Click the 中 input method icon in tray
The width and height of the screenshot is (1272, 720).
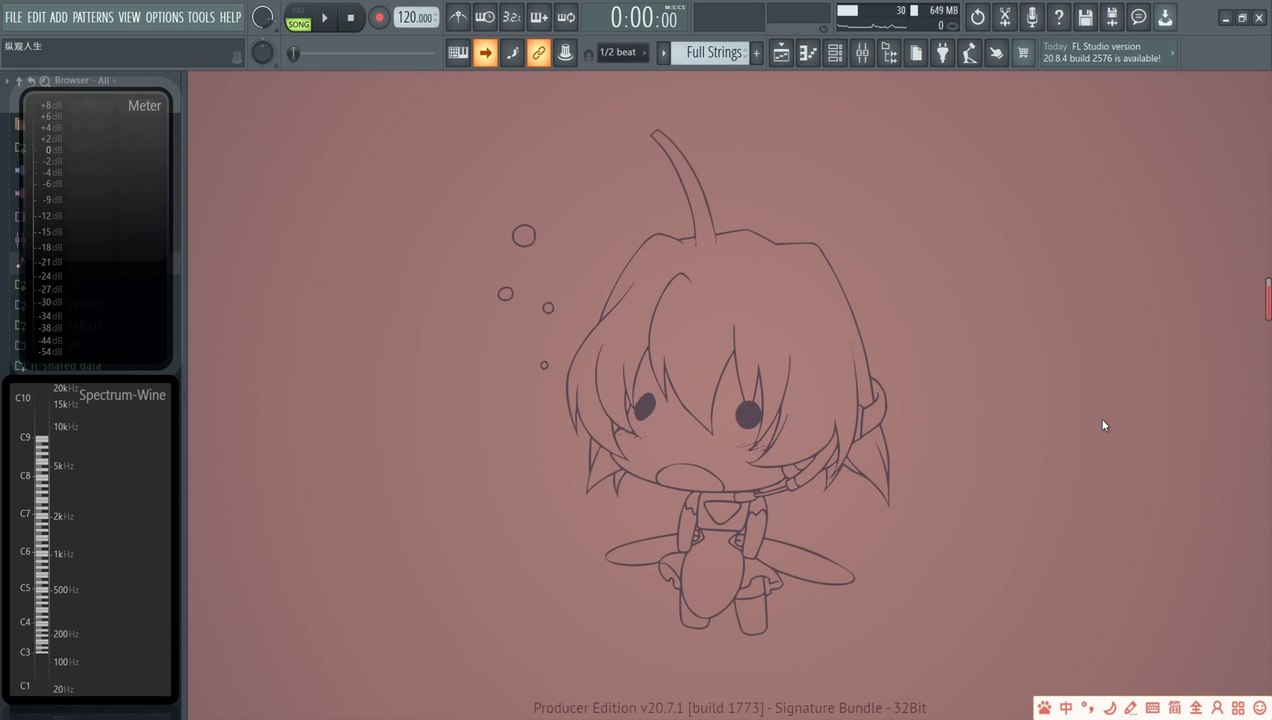1066,708
